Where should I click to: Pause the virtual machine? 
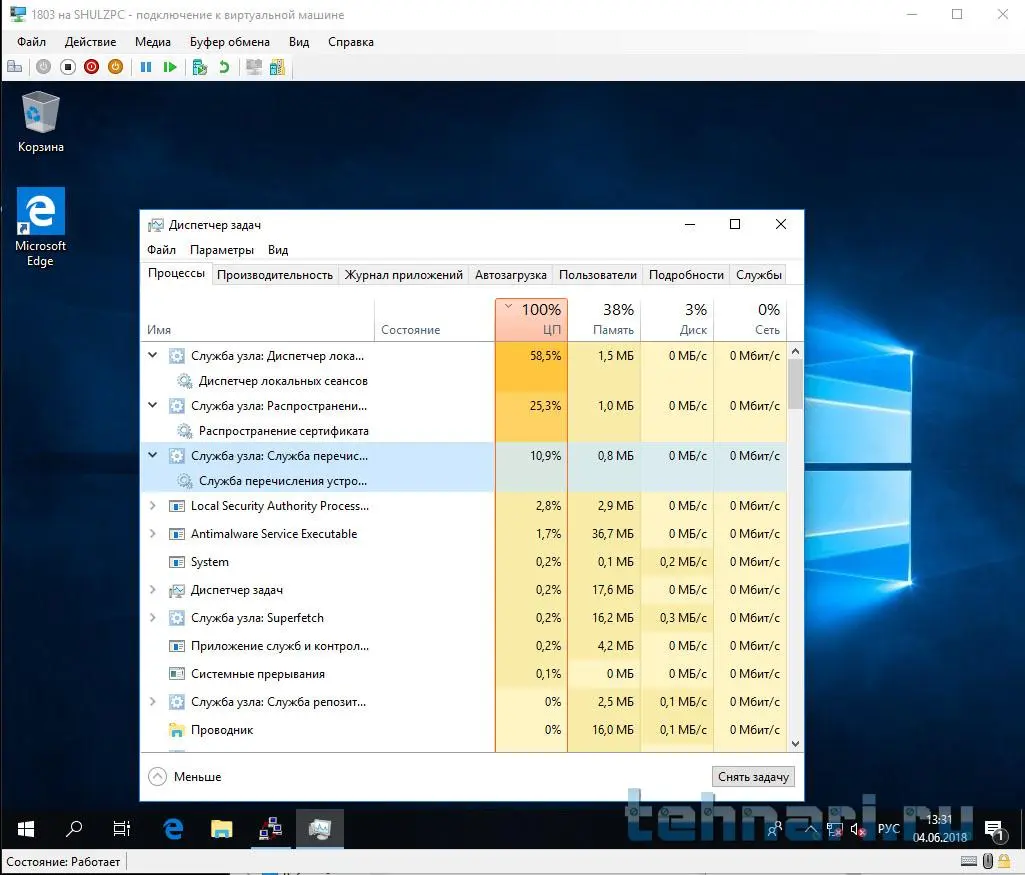click(x=146, y=67)
